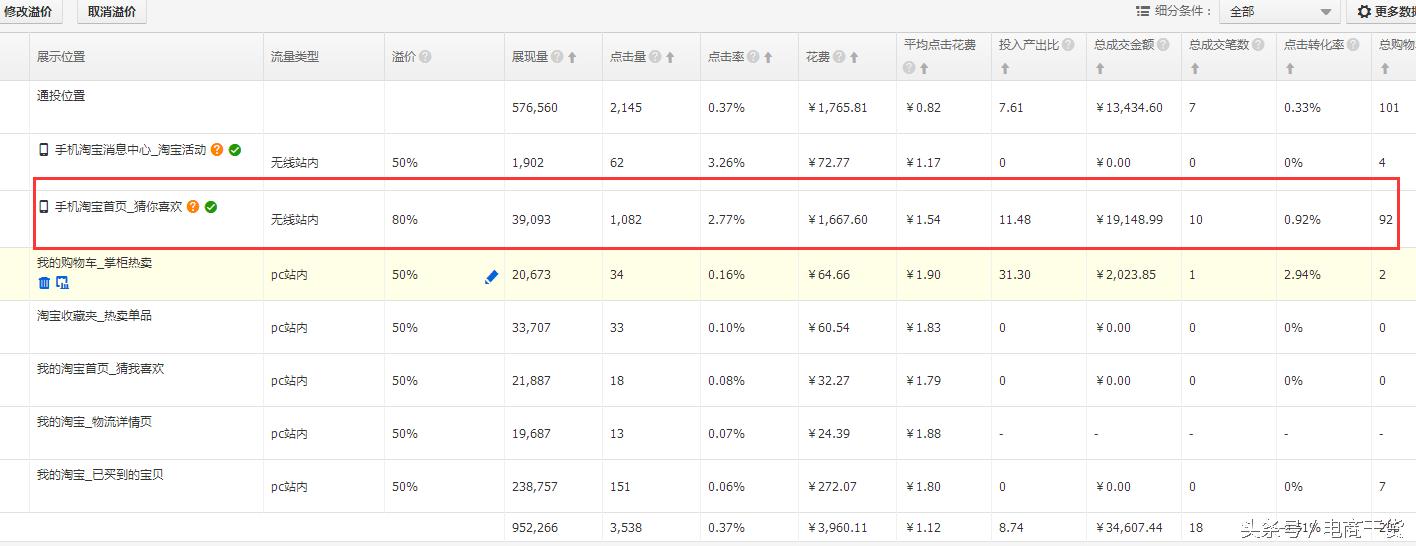Show help tooltip for 点击量 column
Image resolution: width=1416 pixels, height=546 pixels.
point(654,57)
